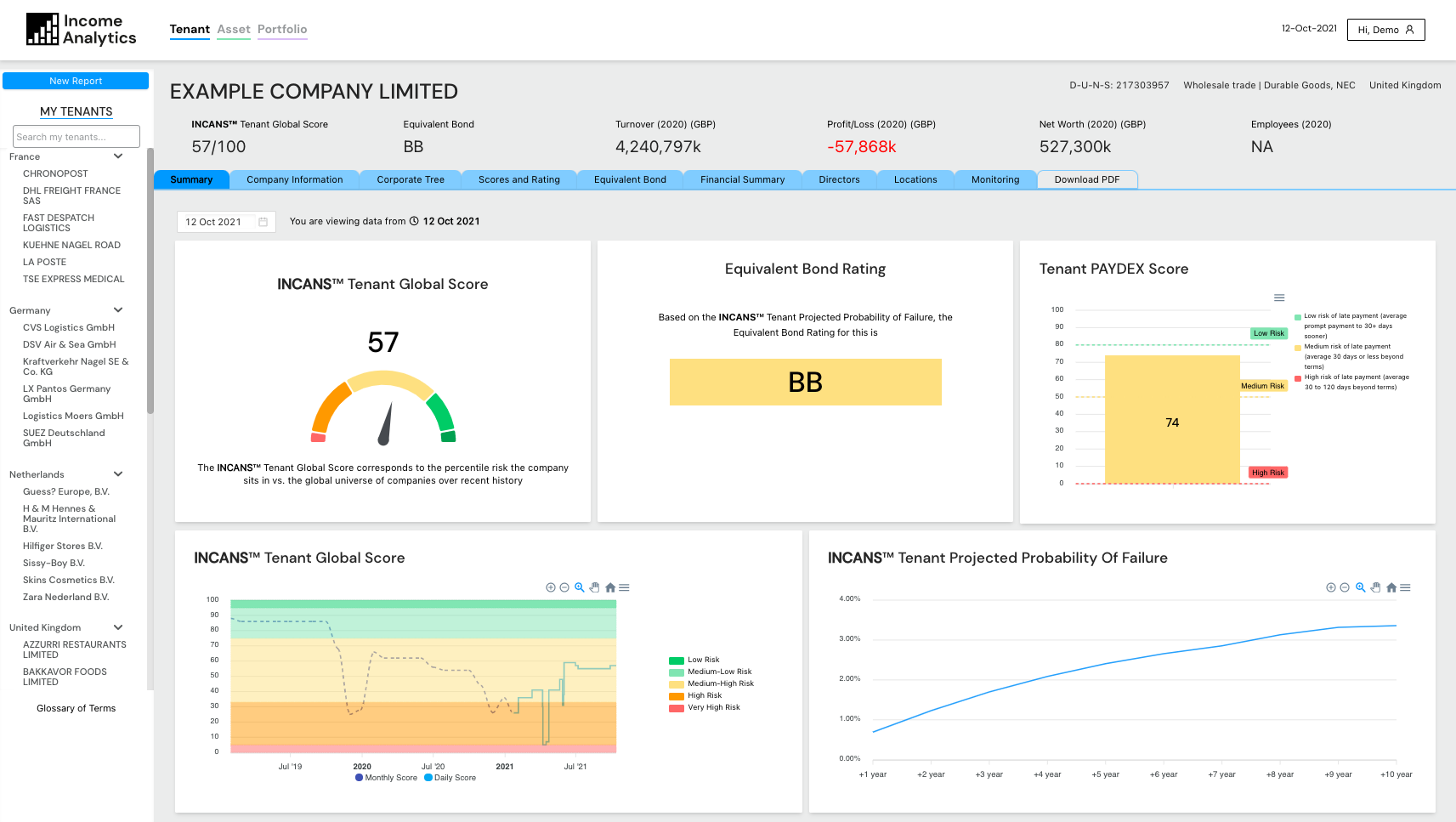The height and width of the screenshot is (822, 1456).
Task: Switch to the Financial Summary tab
Action: click(742, 179)
